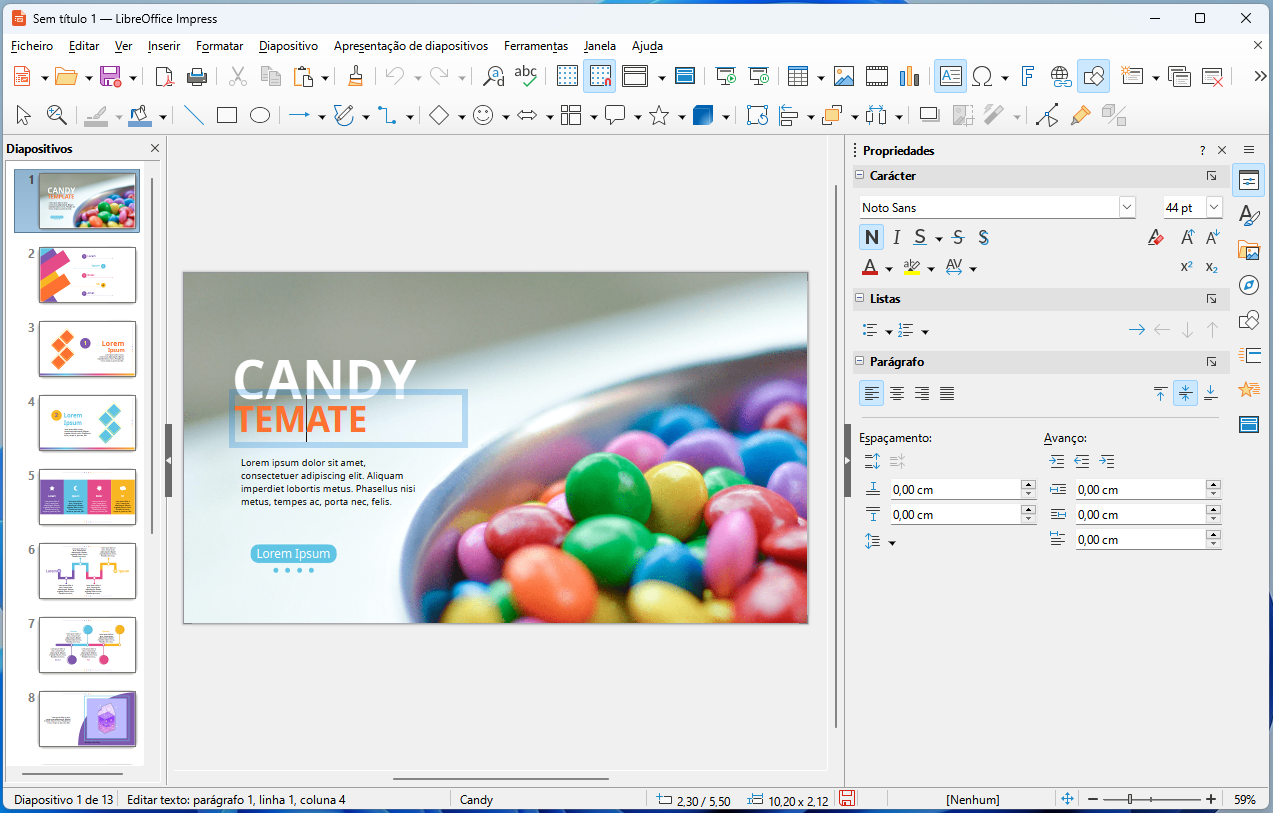Collapse the Listas section

(x=859, y=298)
